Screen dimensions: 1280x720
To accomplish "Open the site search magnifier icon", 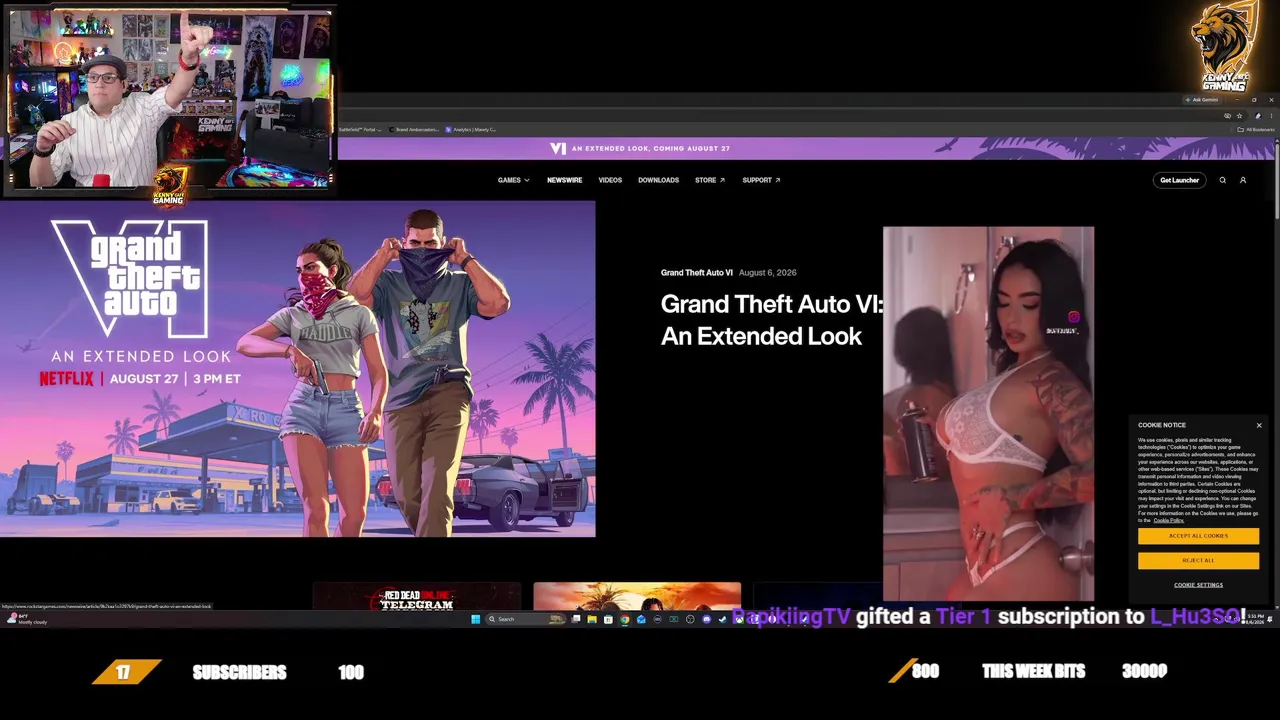I will [x=1222, y=180].
